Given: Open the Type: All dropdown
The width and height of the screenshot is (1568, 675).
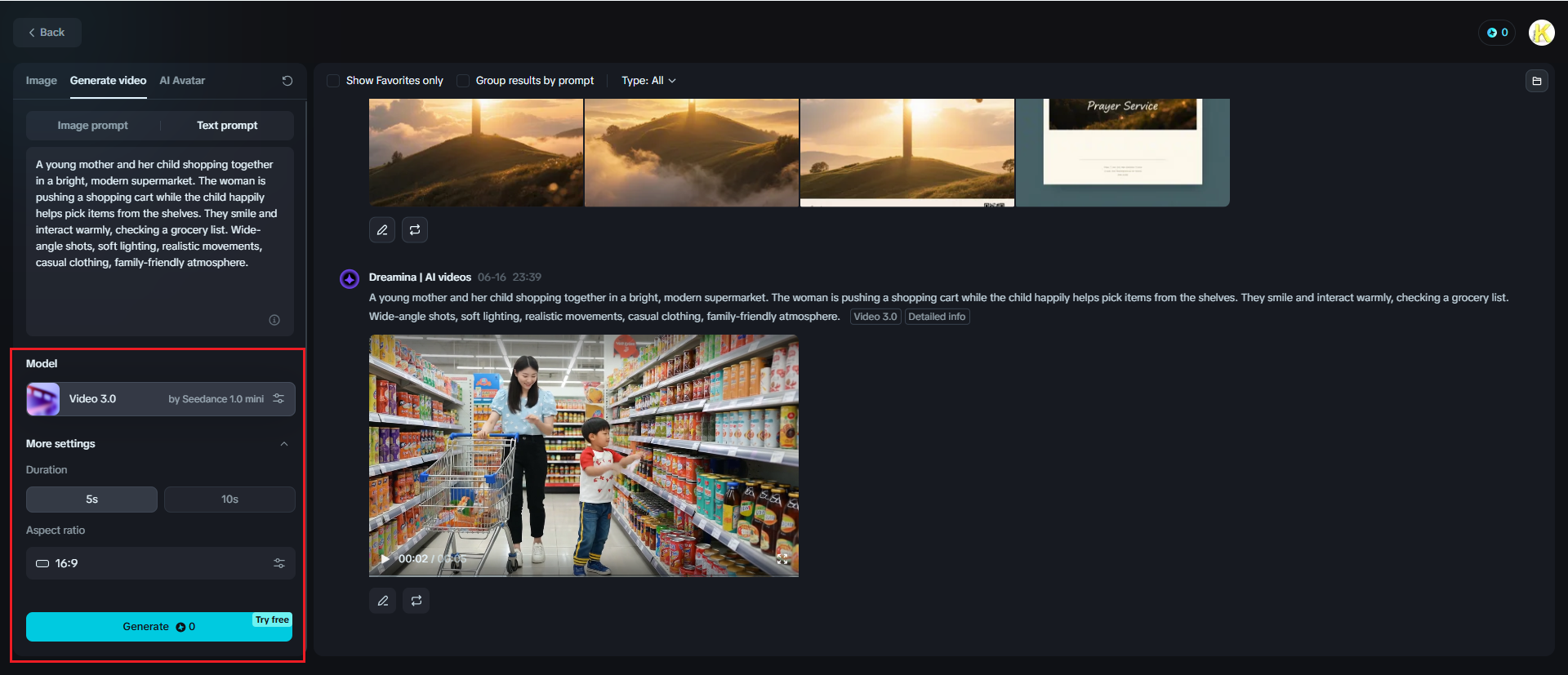Looking at the screenshot, I should [648, 81].
